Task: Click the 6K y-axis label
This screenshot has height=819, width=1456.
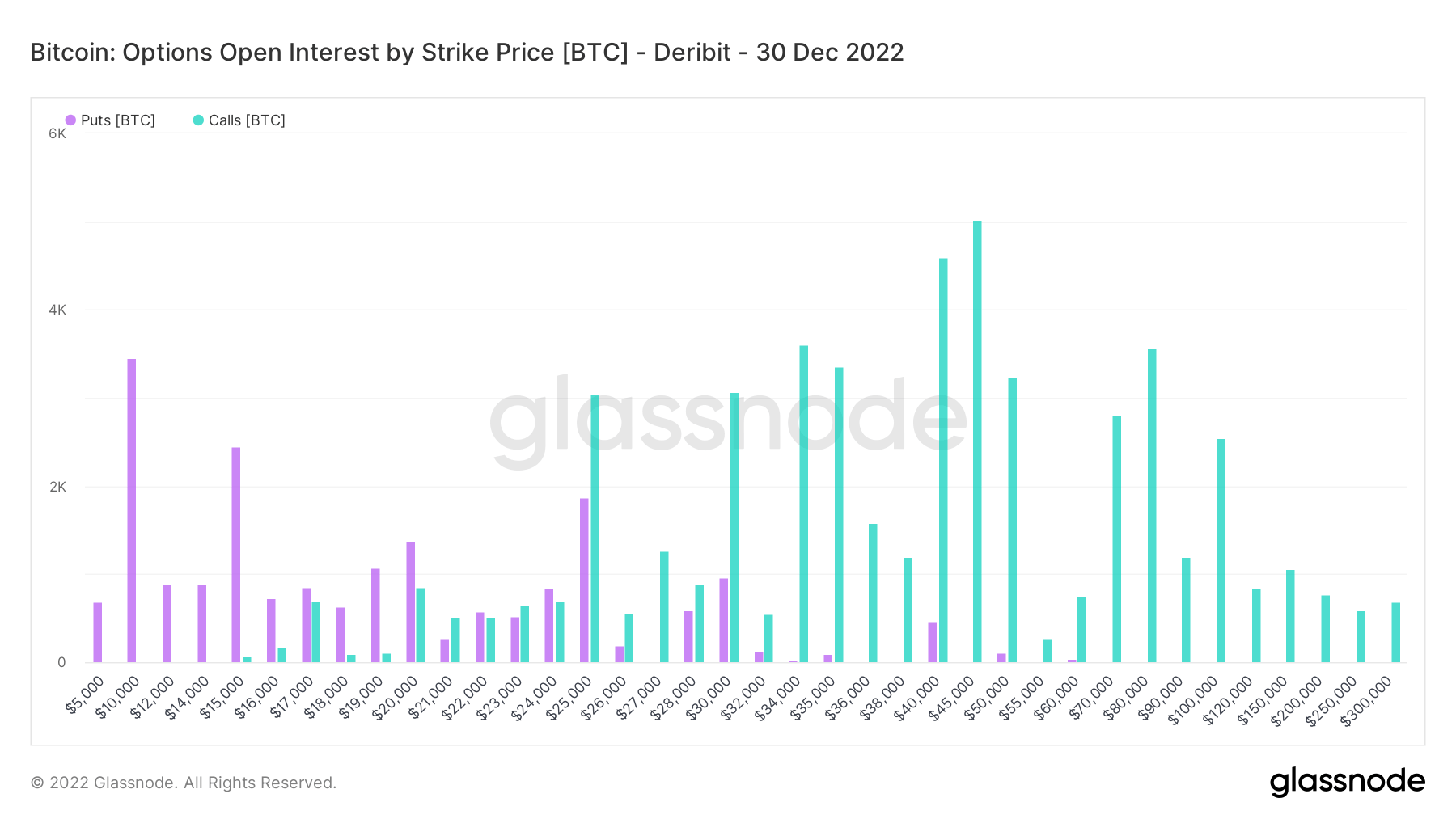Action: click(x=57, y=133)
